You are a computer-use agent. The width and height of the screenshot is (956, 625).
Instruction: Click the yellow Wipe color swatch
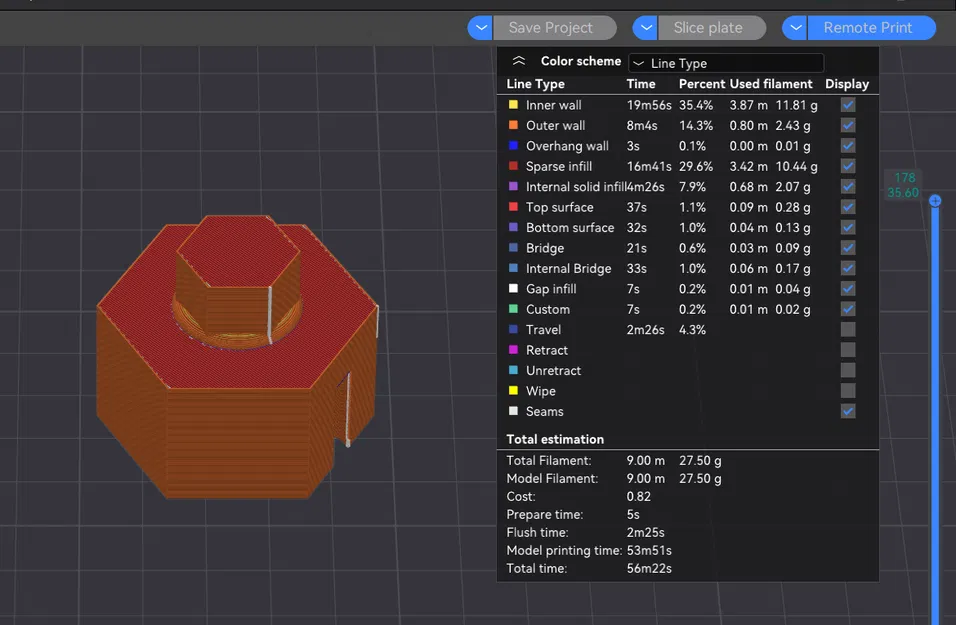click(x=513, y=391)
